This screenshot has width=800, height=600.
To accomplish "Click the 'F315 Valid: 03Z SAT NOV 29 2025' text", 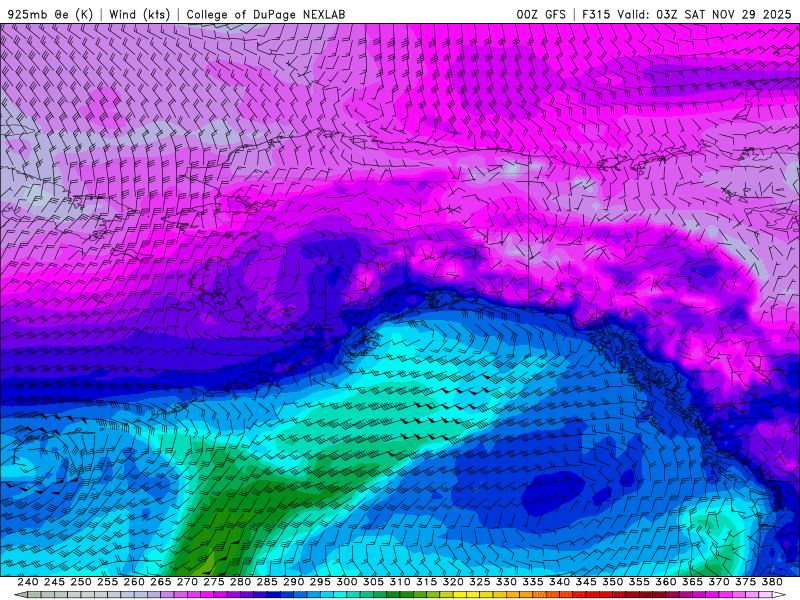I will 686,14.
